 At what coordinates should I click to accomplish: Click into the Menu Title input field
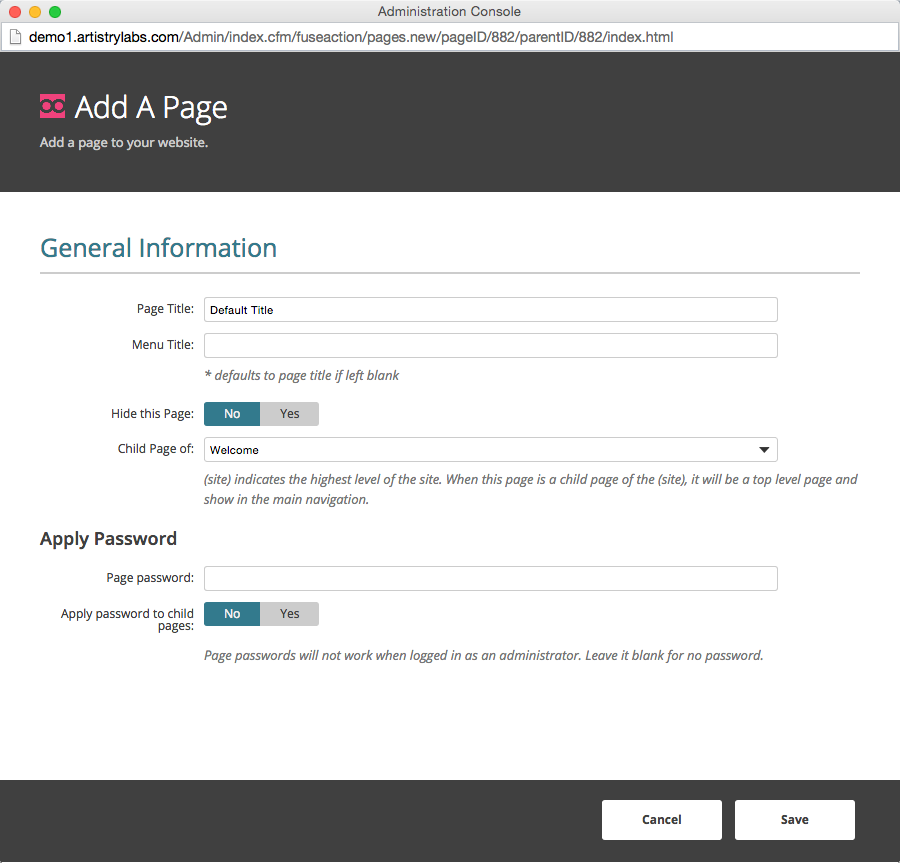(x=491, y=345)
